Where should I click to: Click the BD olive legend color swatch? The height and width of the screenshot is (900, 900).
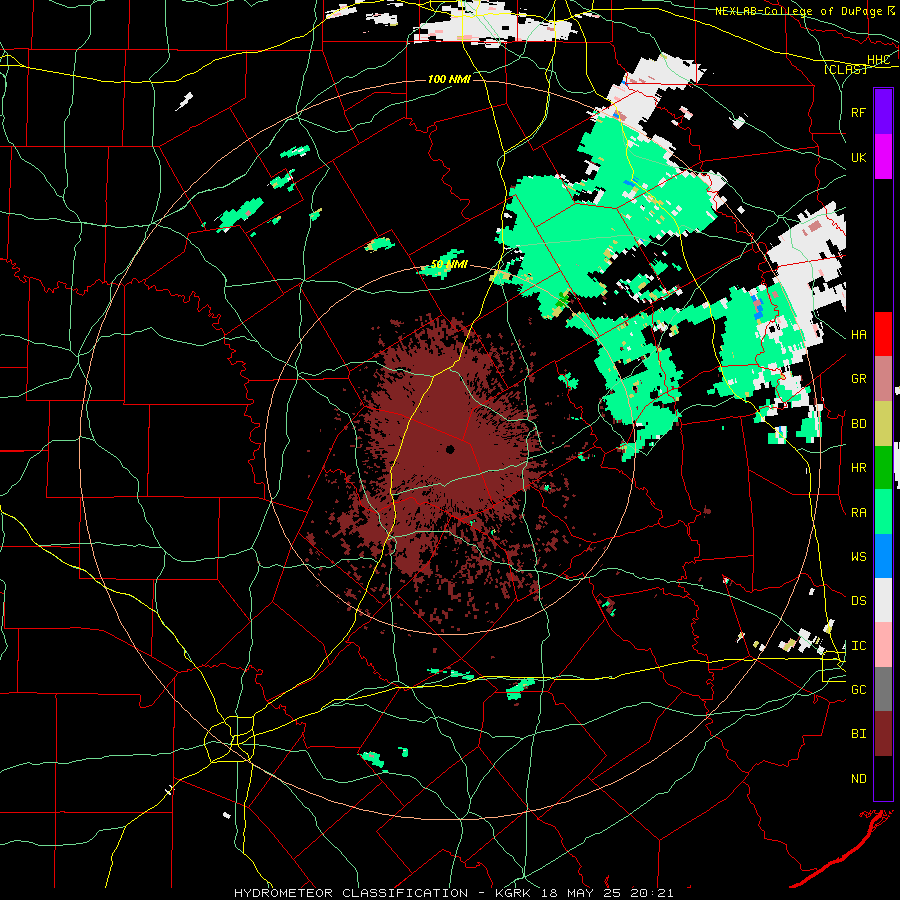pos(883,424)
